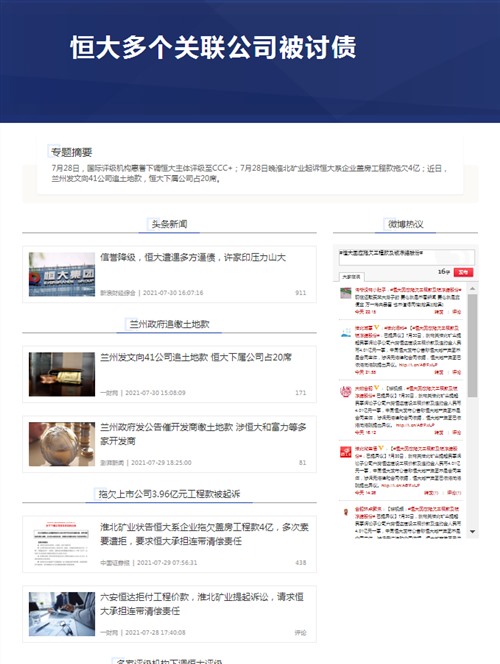Click the green-pink photo avatar of first Weibo post
Screen dimensions: 500x664
click(x=346, y=293)
